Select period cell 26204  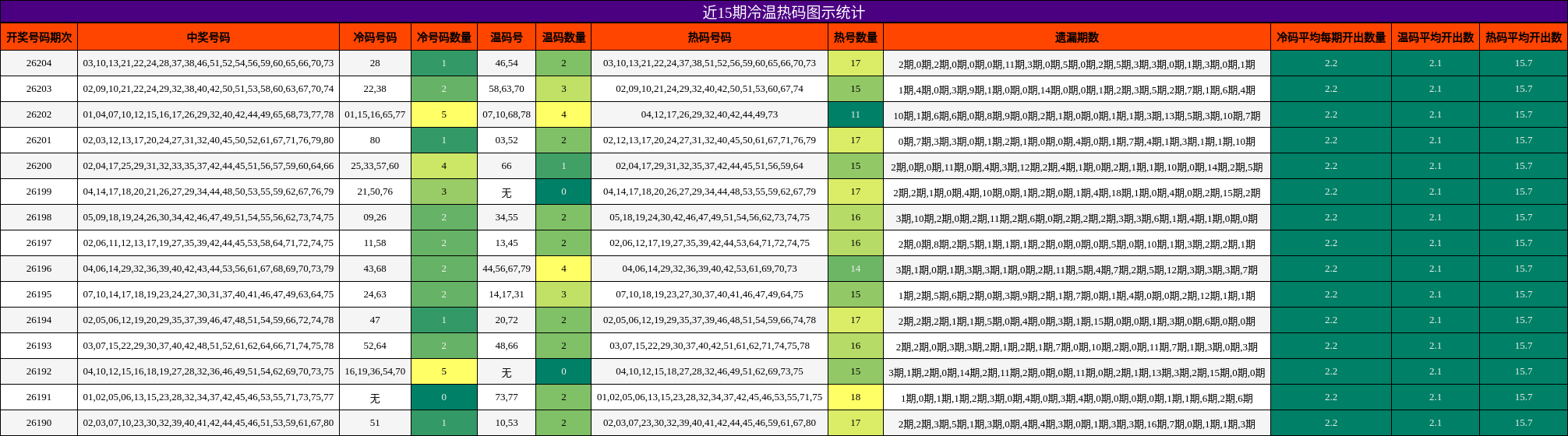click(x=39, y=63)
